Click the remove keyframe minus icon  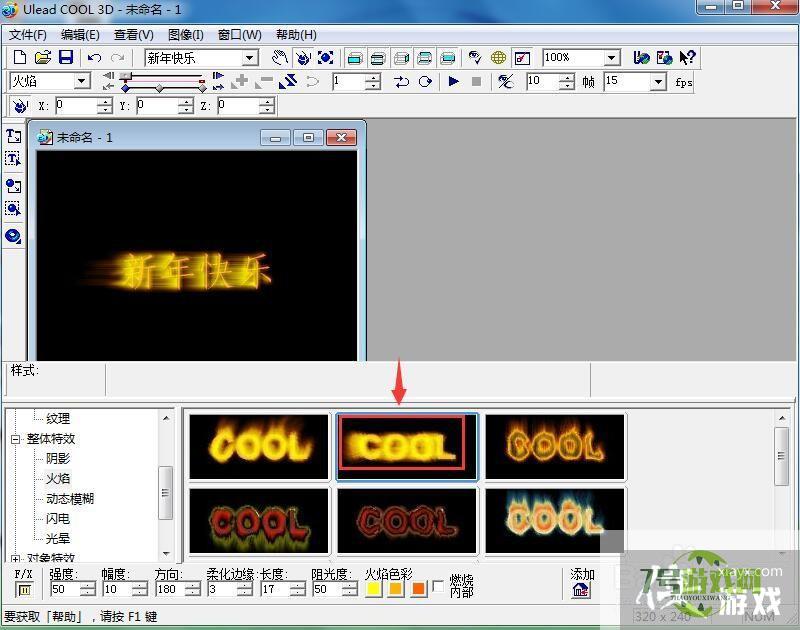click(263, 82)
